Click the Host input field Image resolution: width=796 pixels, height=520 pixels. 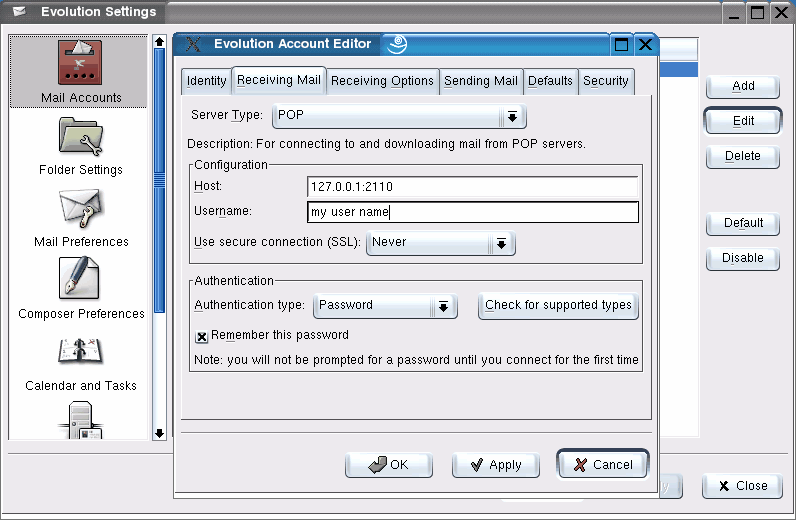click(x=473, y=187)
